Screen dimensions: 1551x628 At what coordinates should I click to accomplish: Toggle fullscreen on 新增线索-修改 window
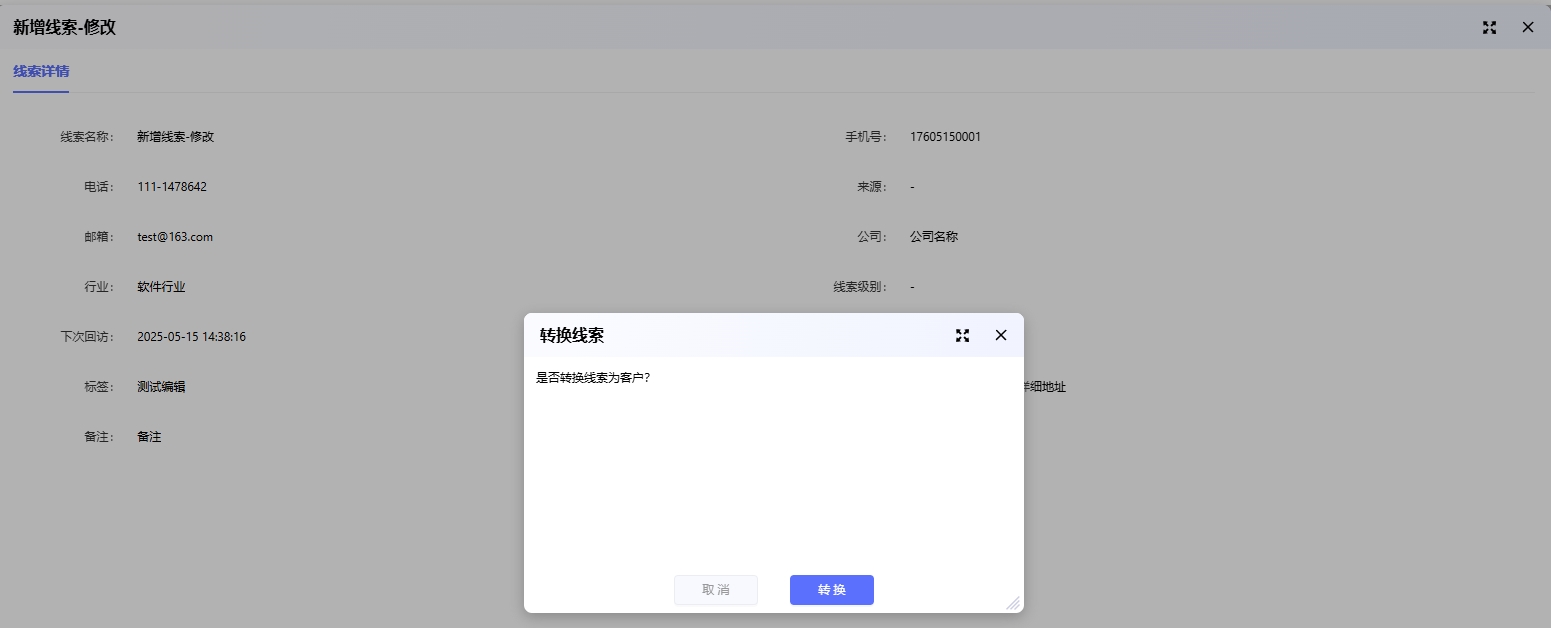pos(1489,28)
